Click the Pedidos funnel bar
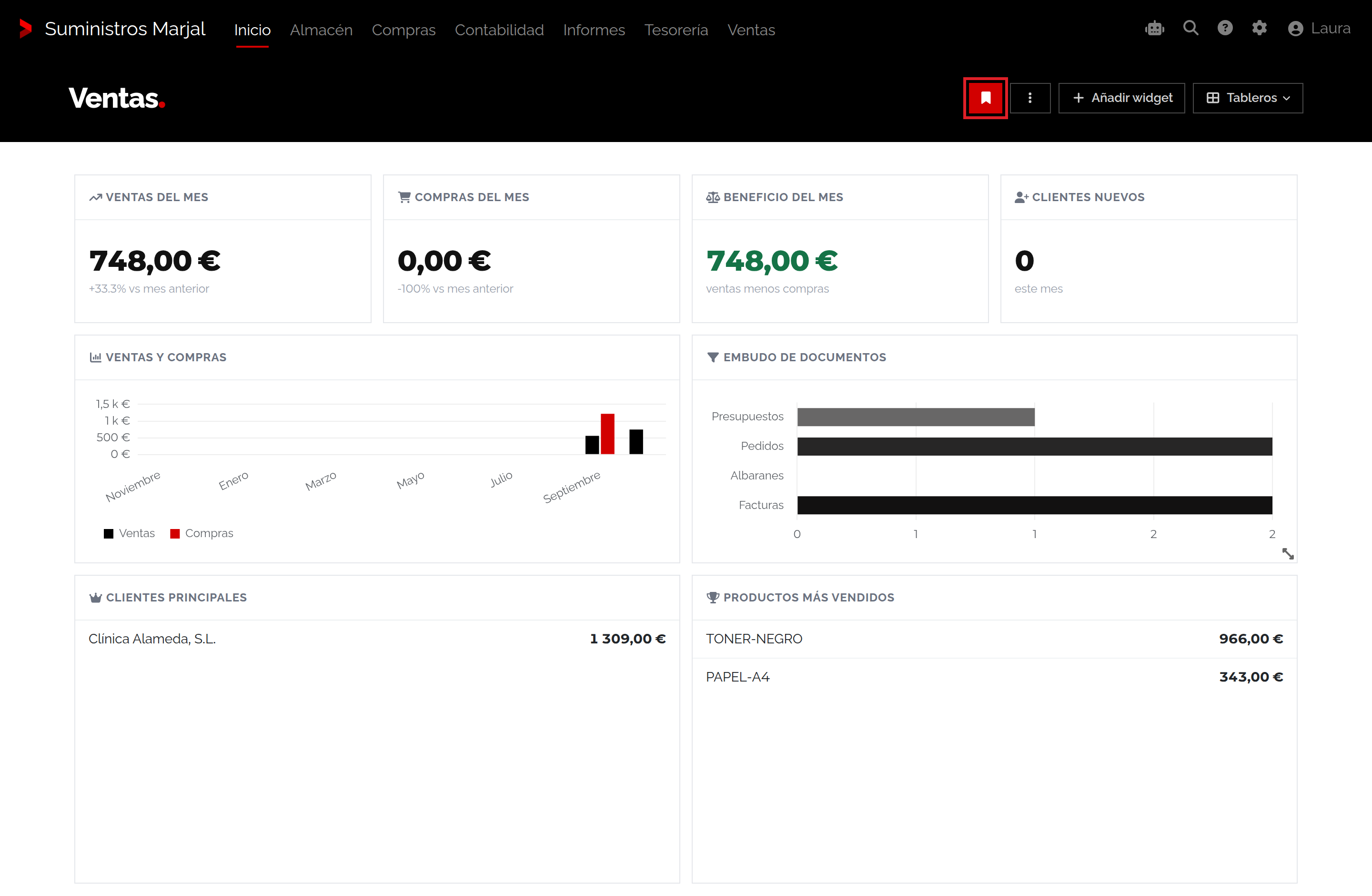 (x=1035, y=446)
